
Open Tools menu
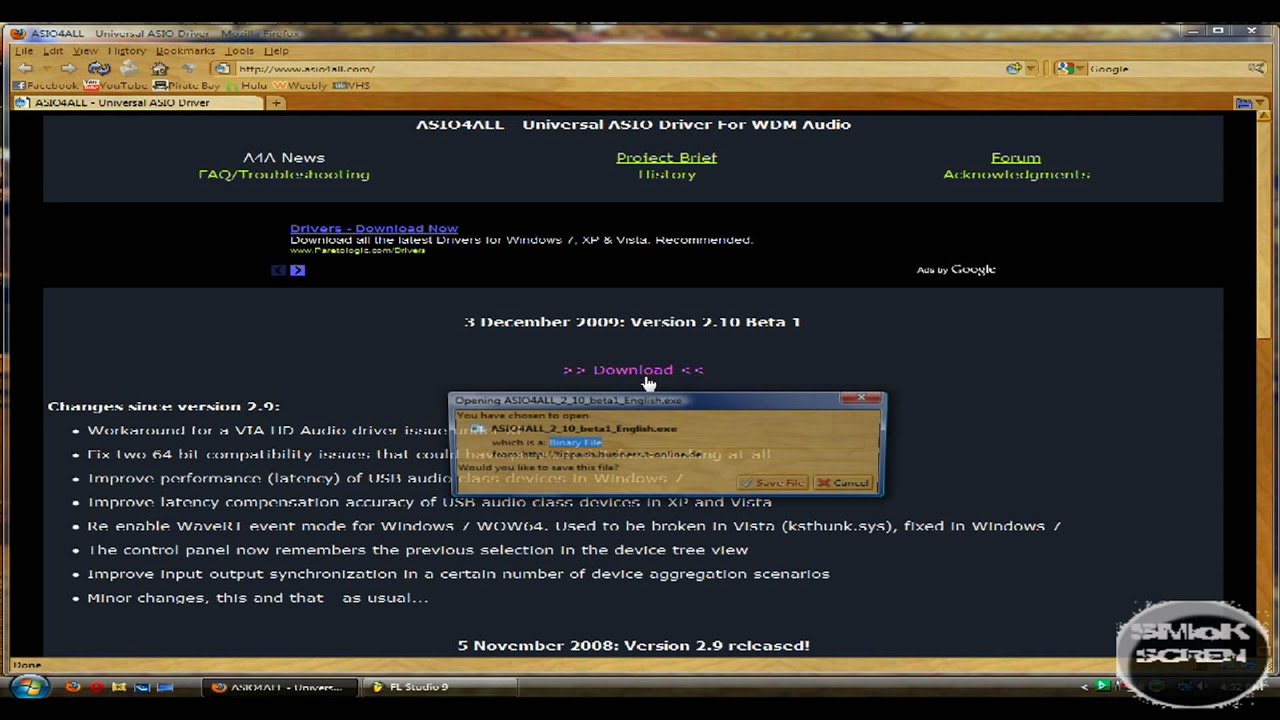[x=239, y=51]
